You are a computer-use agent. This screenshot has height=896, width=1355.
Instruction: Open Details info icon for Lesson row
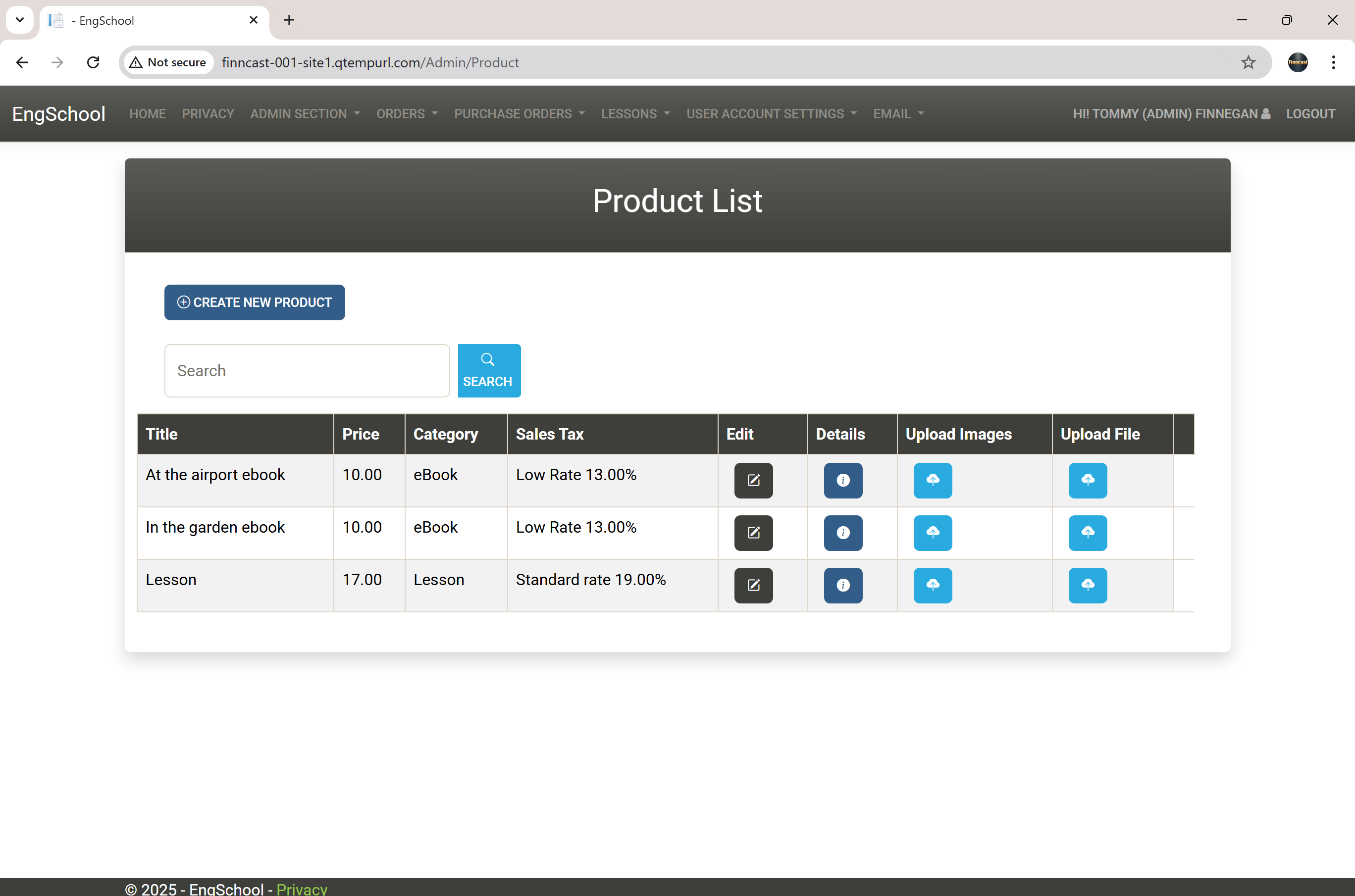842,585
